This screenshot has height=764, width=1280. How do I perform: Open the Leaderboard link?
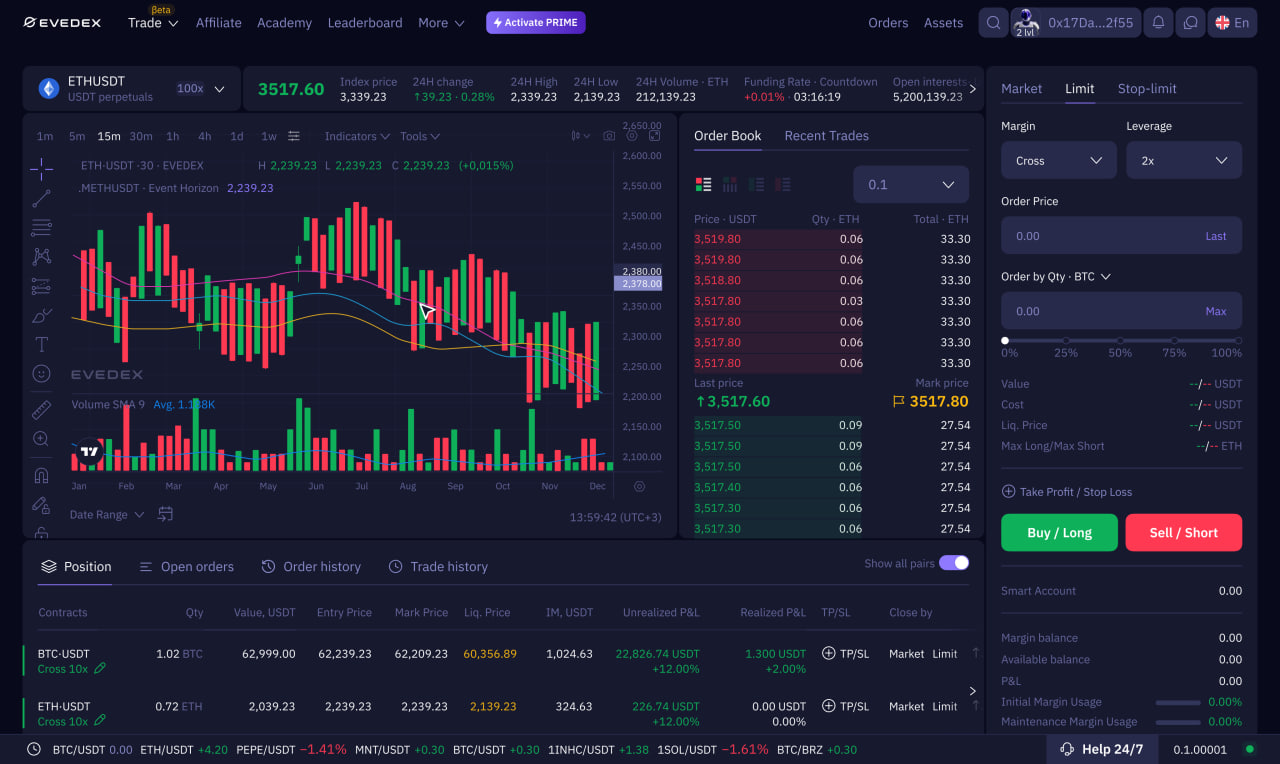click(365, 23)
